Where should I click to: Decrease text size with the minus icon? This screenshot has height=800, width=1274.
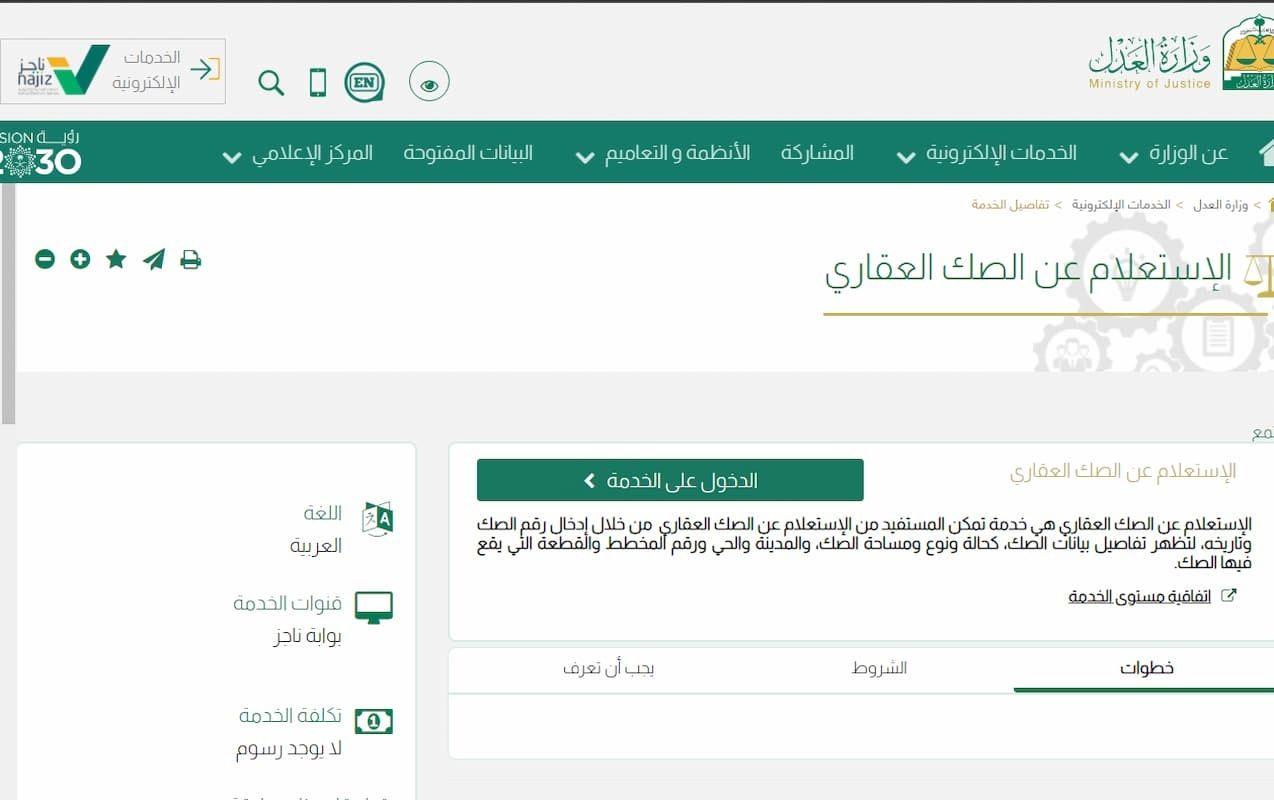[44, 258]
